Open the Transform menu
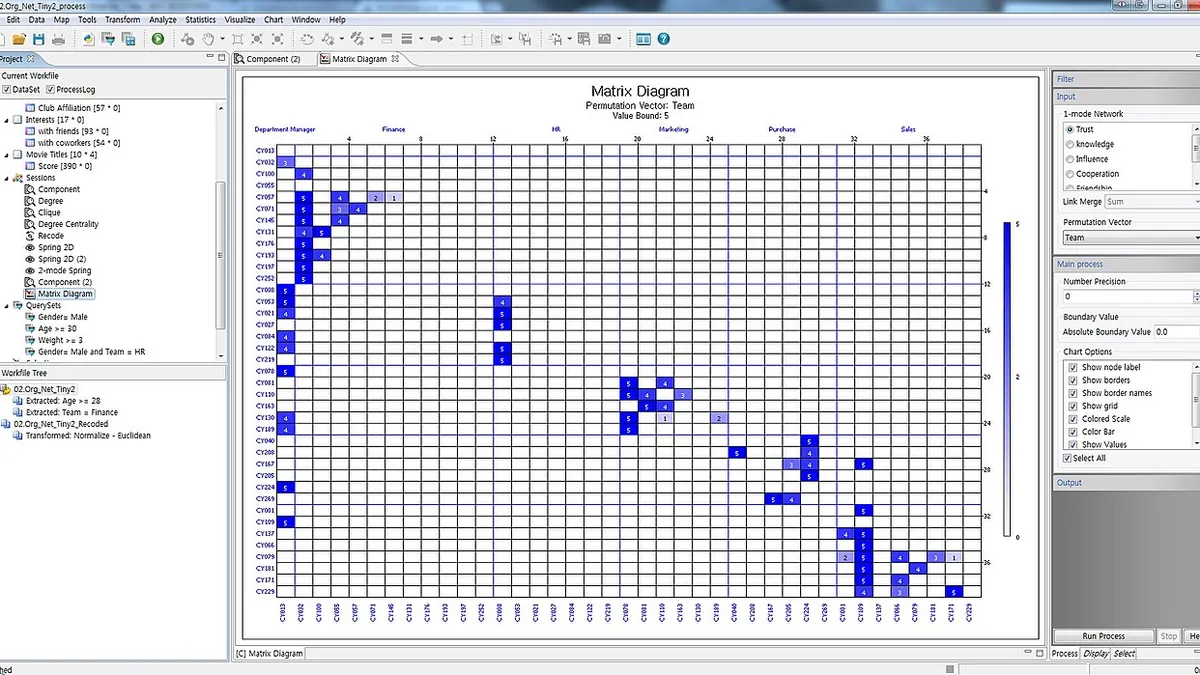Screen dimensions: 1200x675 (x=122, y=19)
